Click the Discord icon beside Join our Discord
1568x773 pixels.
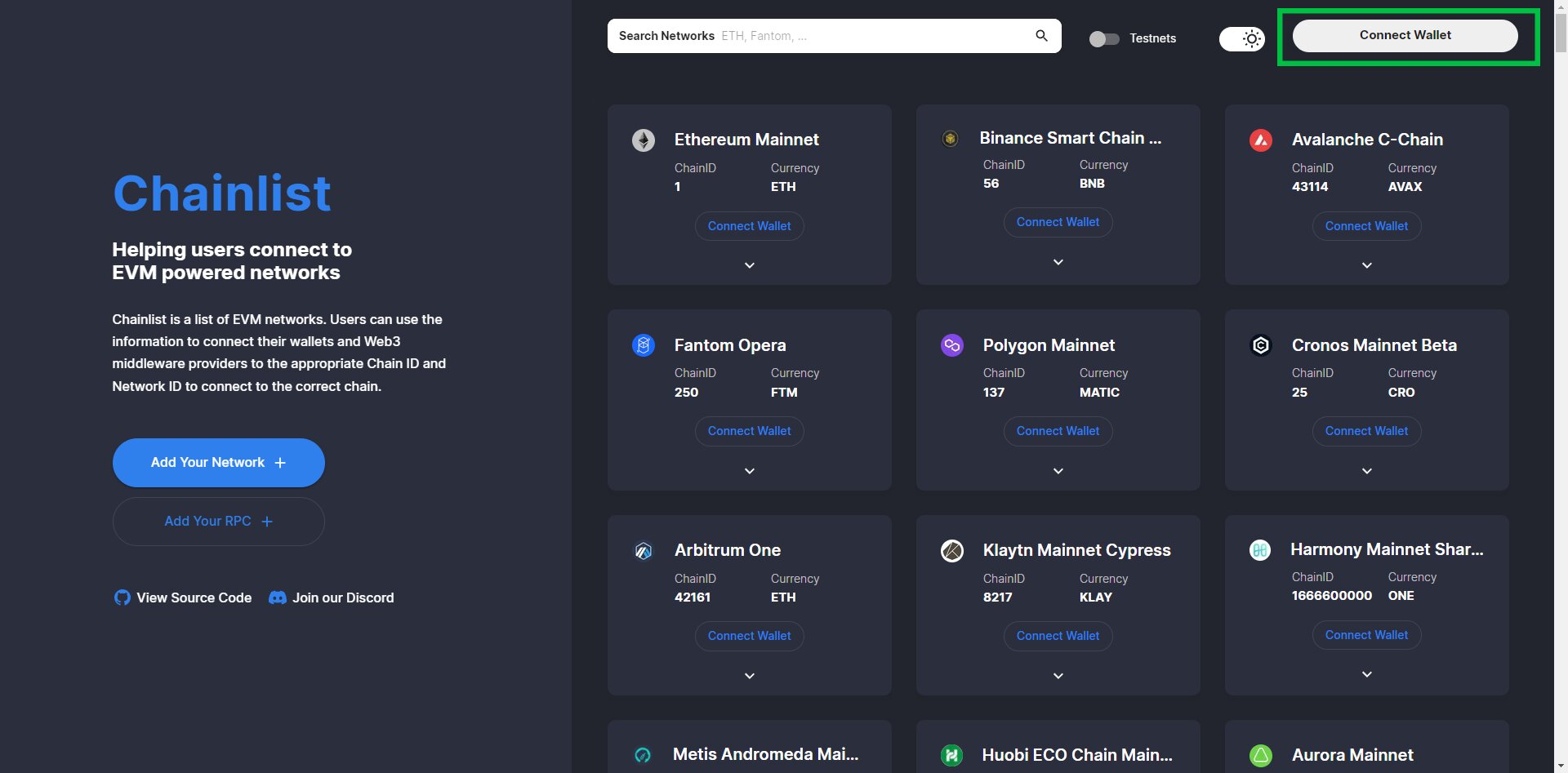click(278, 598)
